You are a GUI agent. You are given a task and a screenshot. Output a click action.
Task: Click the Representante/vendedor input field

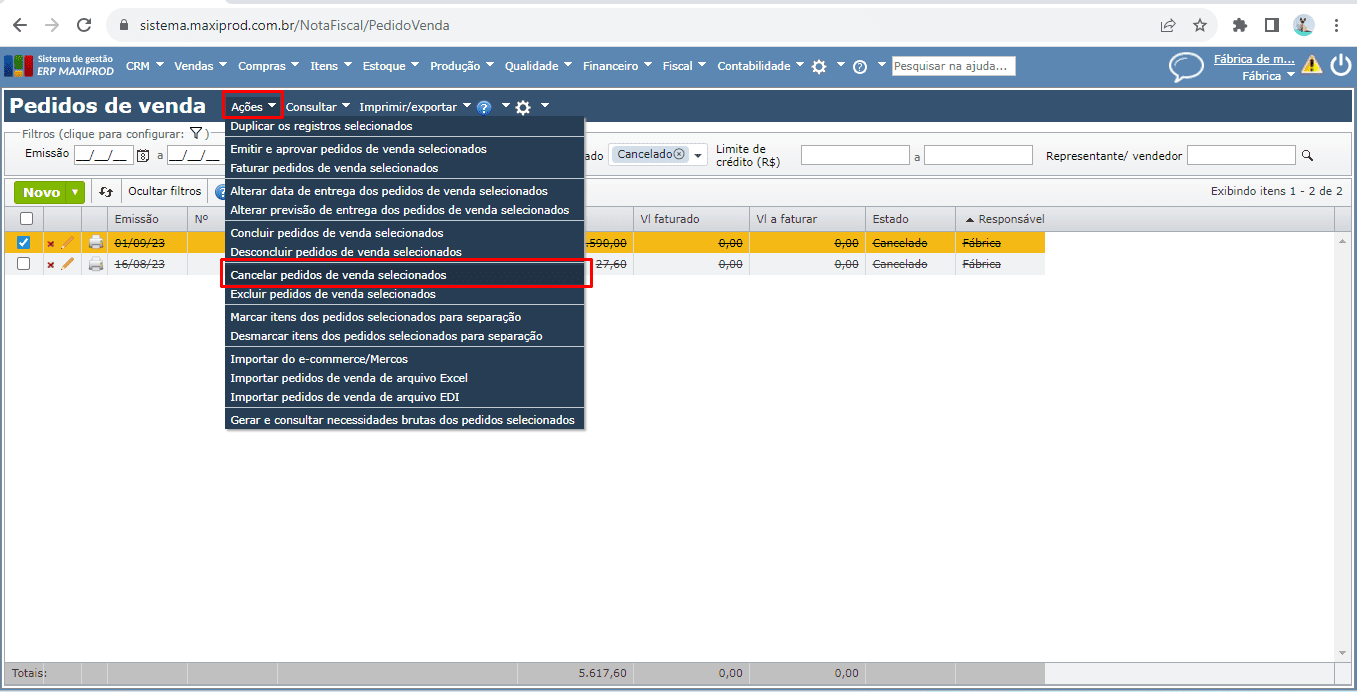click(1241, 155)
